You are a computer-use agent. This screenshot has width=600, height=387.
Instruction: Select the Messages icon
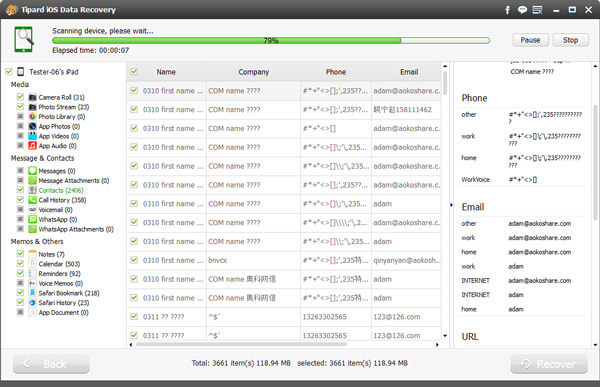coord(33,171)
